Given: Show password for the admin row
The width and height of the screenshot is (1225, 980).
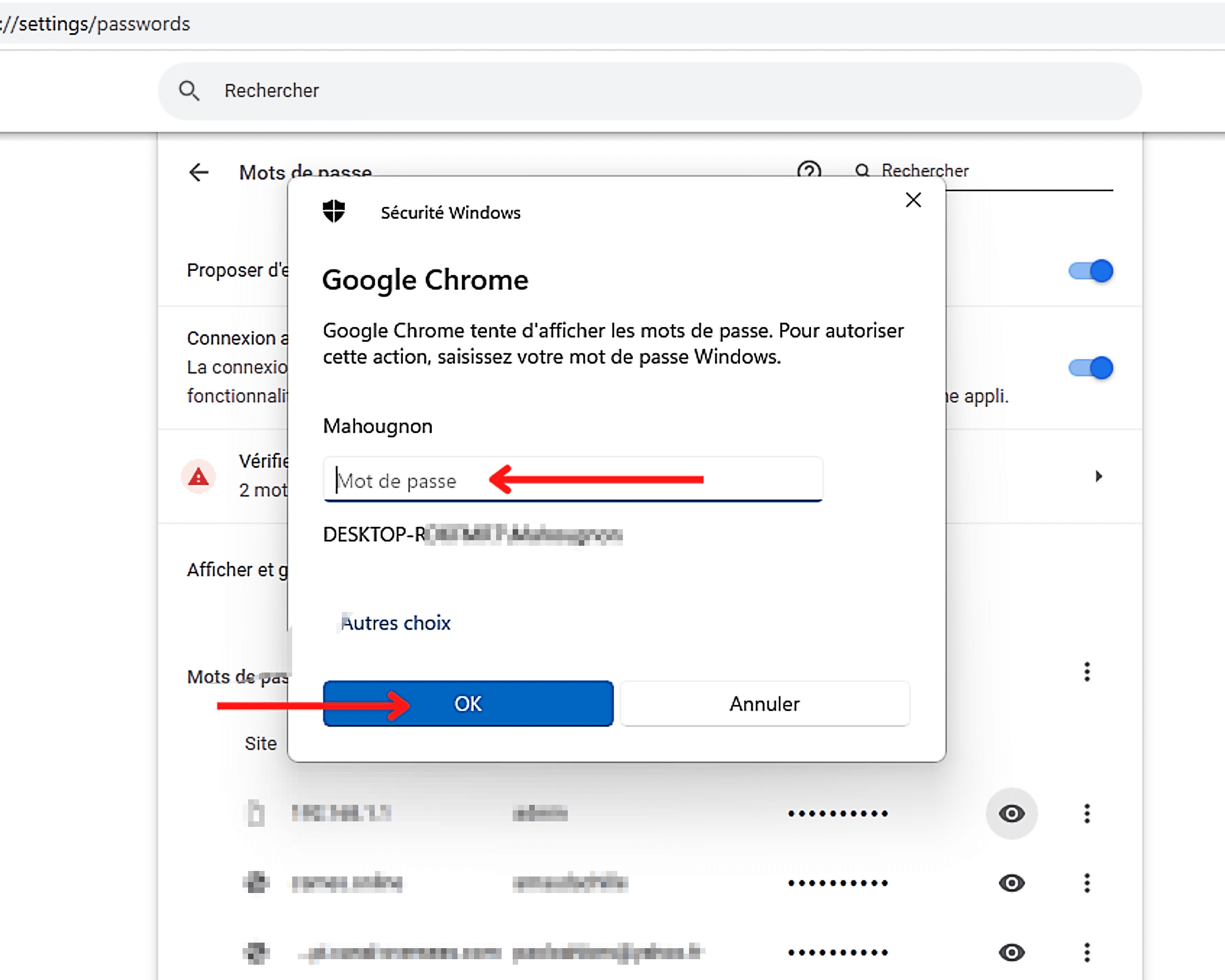Looking at the screenshot, I should click(x=1012, y=813).
